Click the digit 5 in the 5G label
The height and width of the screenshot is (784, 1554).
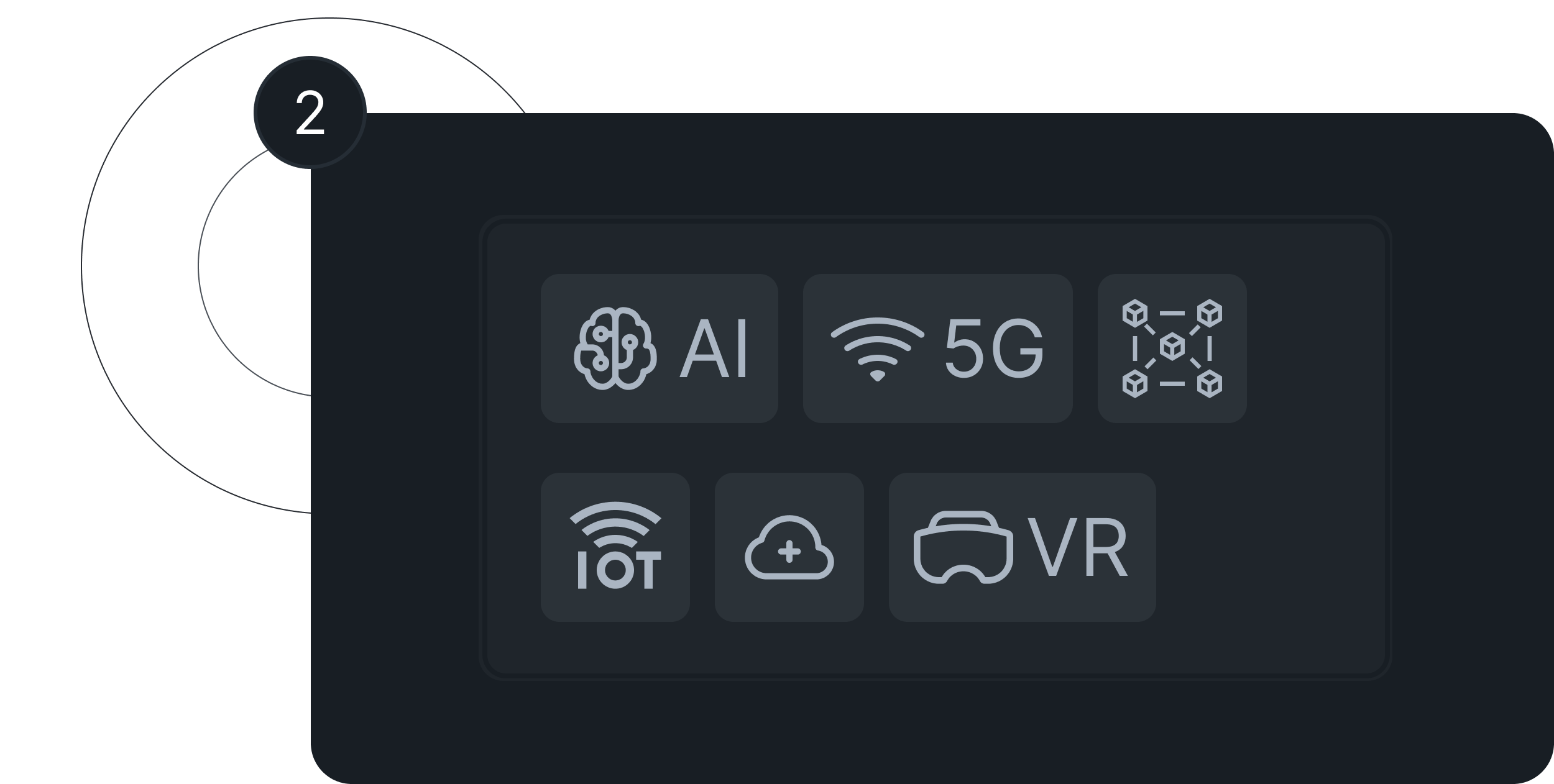[x=963, y=349]
